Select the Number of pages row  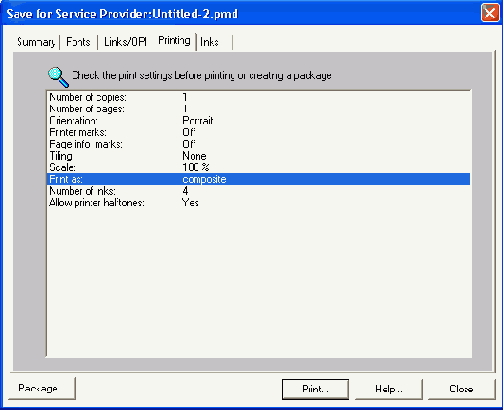click(258, 109)
